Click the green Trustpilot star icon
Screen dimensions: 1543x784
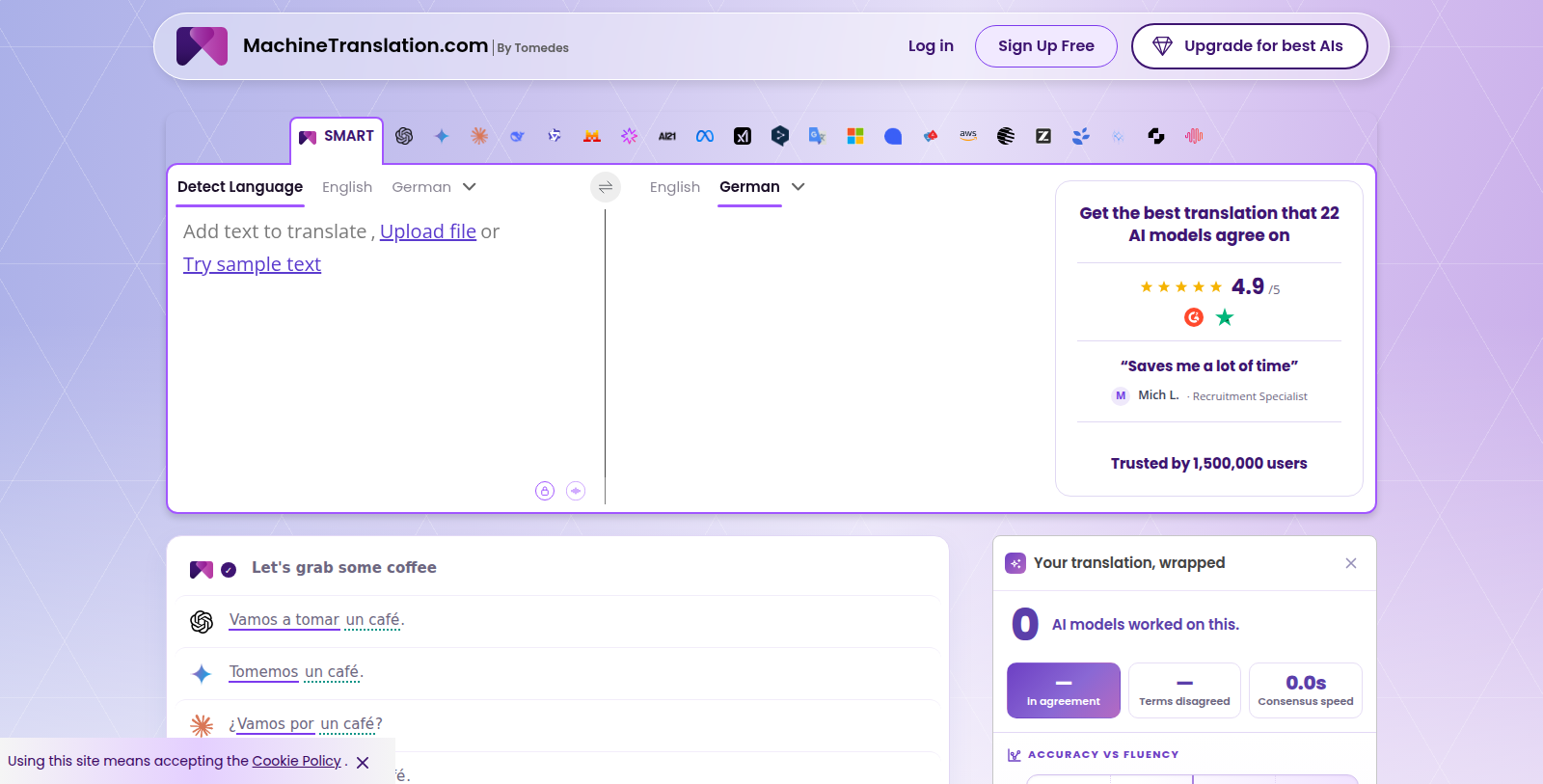[x=1225, y=317]
